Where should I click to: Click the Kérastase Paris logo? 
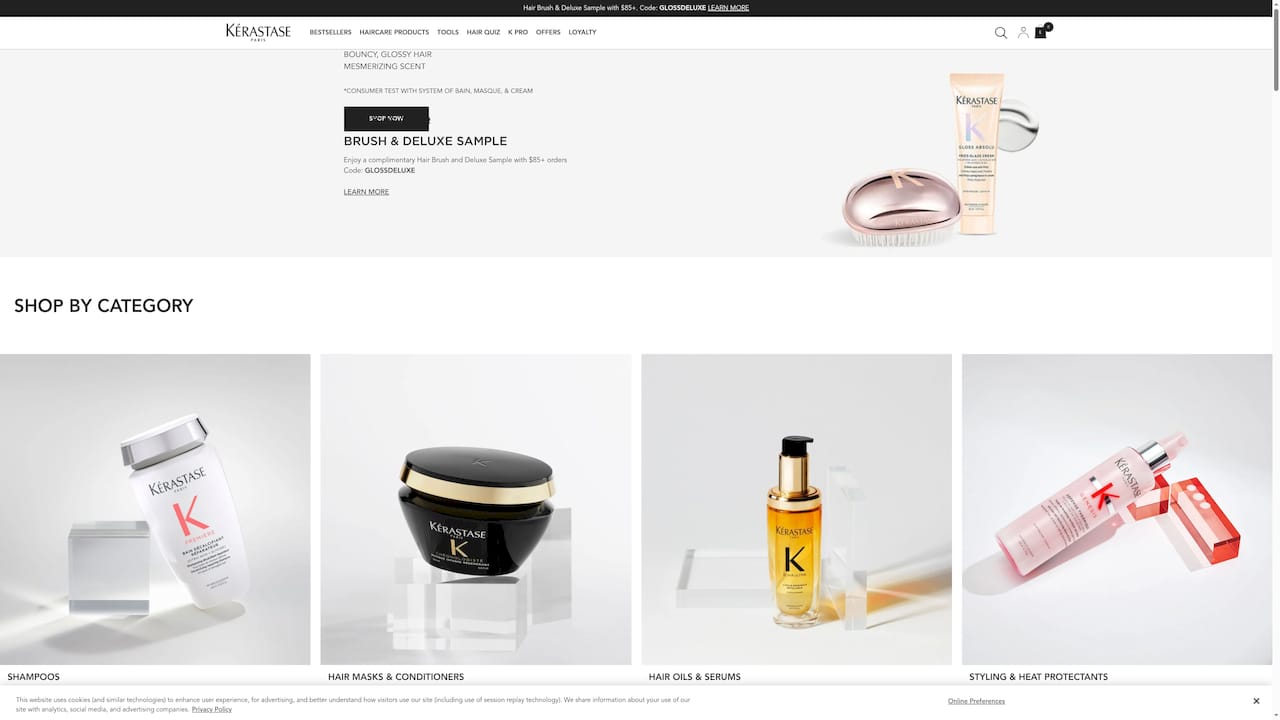tap(258, 32)
